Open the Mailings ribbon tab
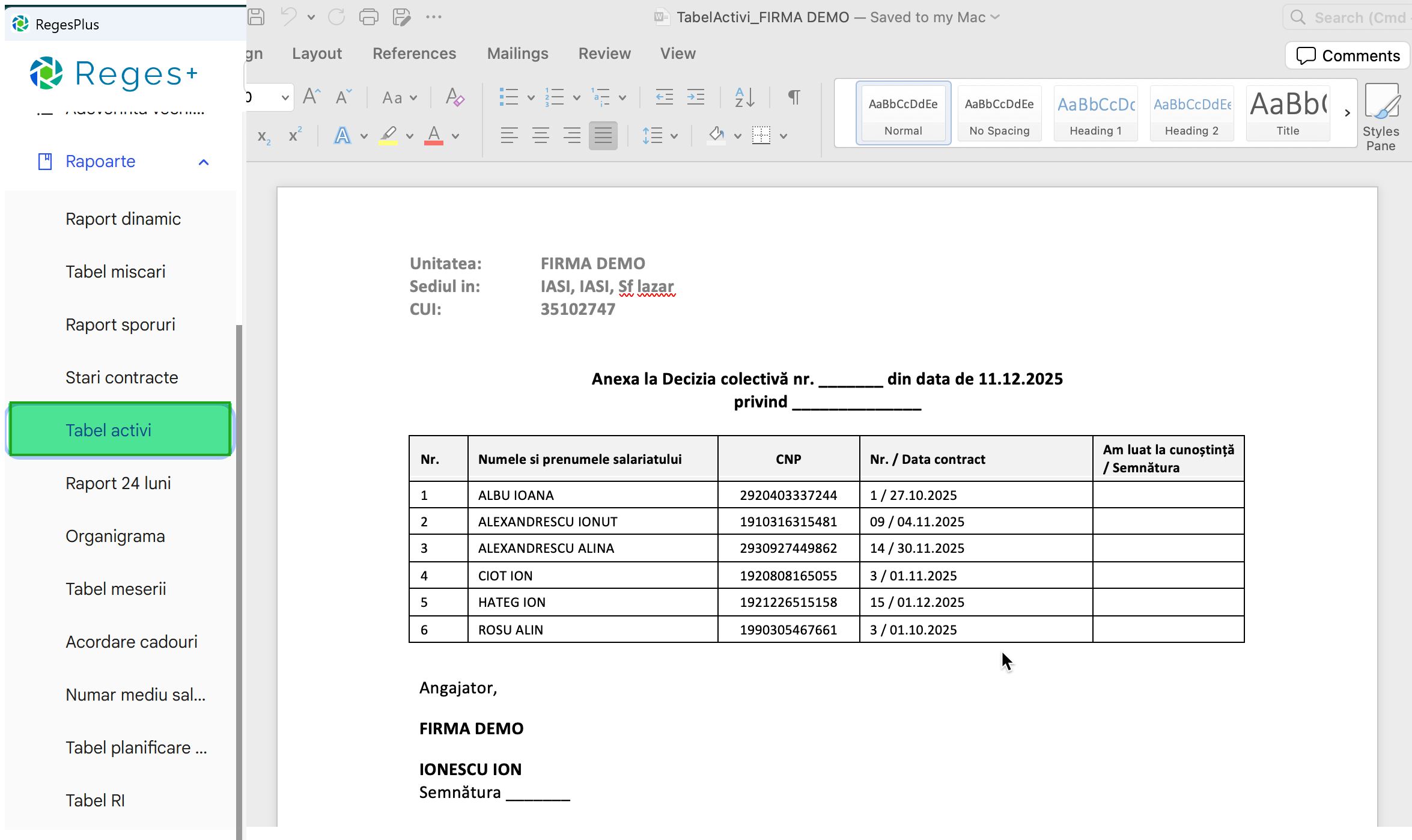The image size is (1412, 840). (x=517, y=53)
